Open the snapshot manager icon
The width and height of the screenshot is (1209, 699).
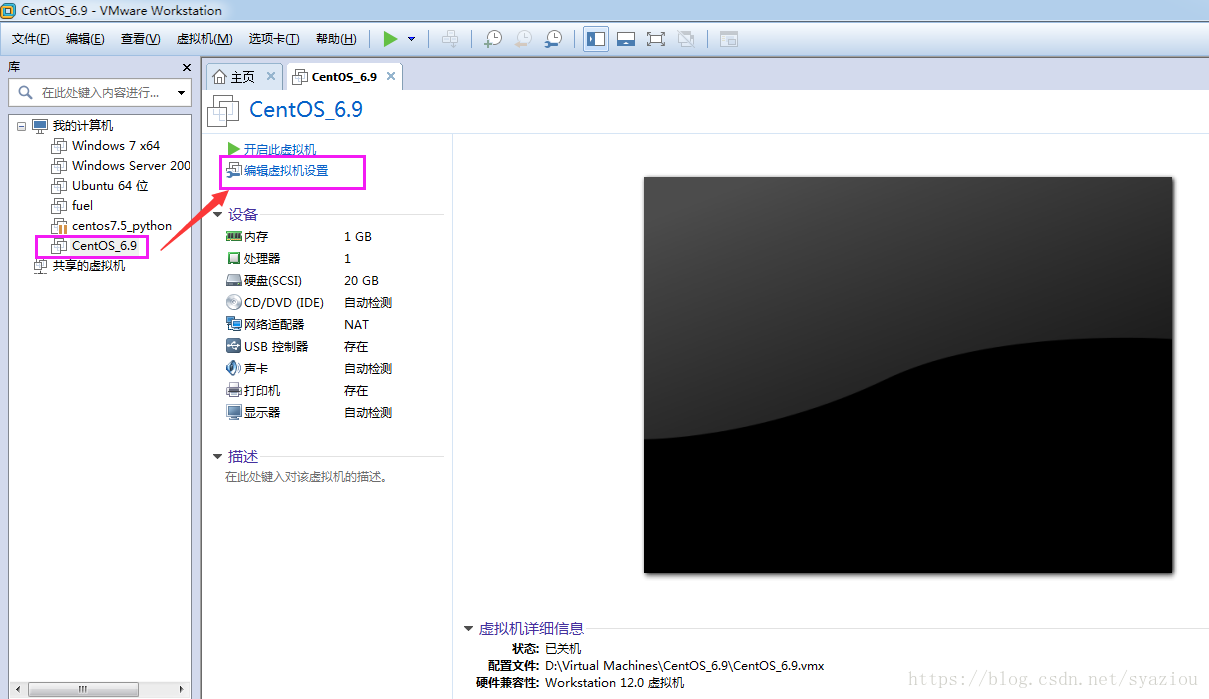[553, 39]
